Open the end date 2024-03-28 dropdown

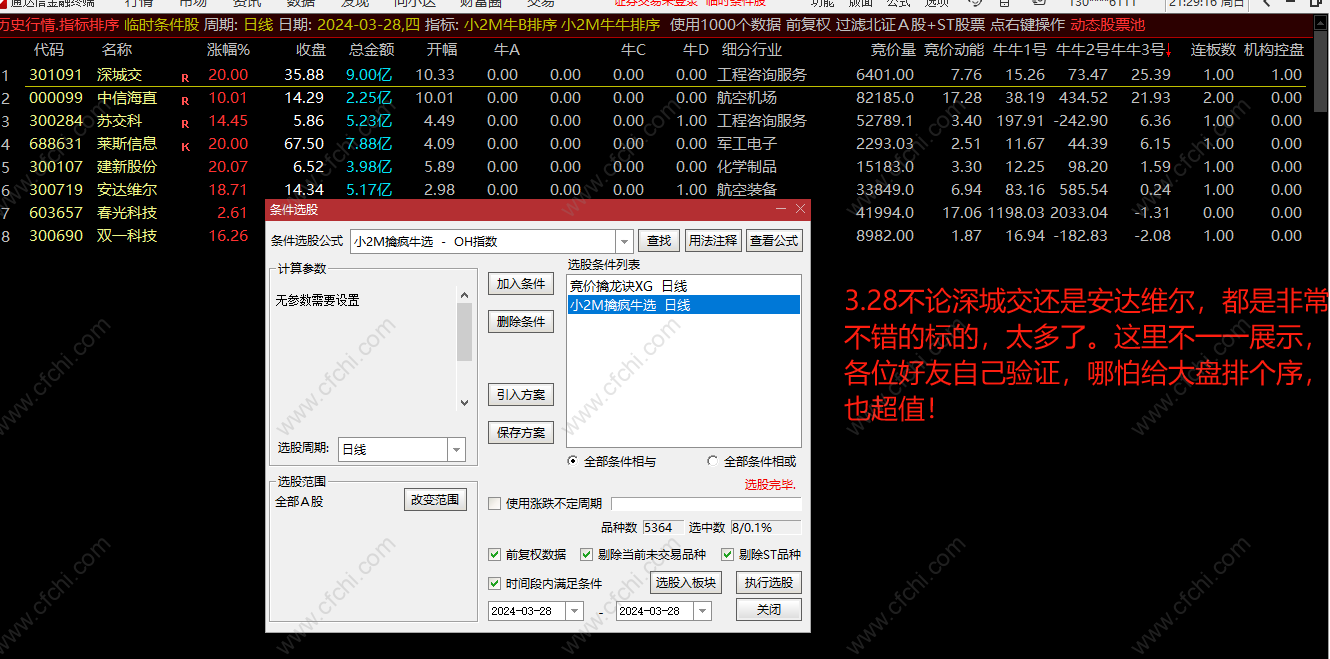pyautogui.click(x=703, y=611)
